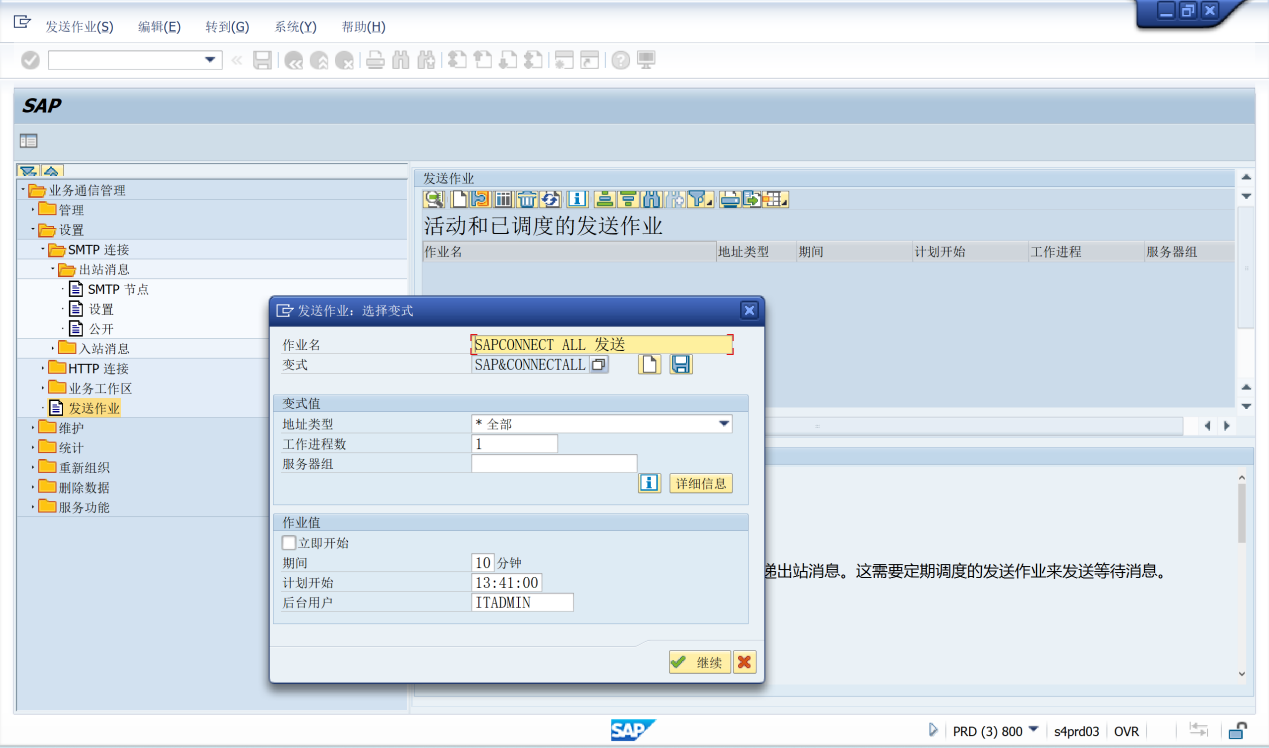Click the 服务器组 column header
This screenshot has height=748, width=1269.
(1188, 252)
